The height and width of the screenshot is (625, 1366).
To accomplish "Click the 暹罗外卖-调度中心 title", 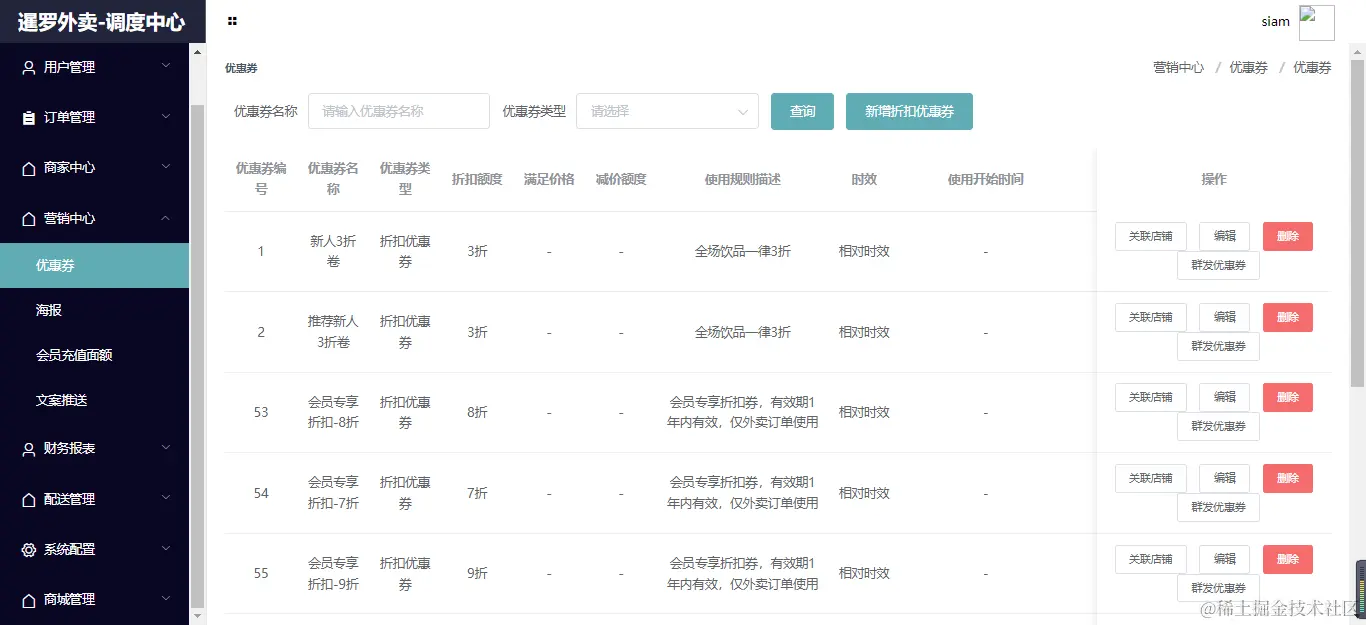I will 101,22.
